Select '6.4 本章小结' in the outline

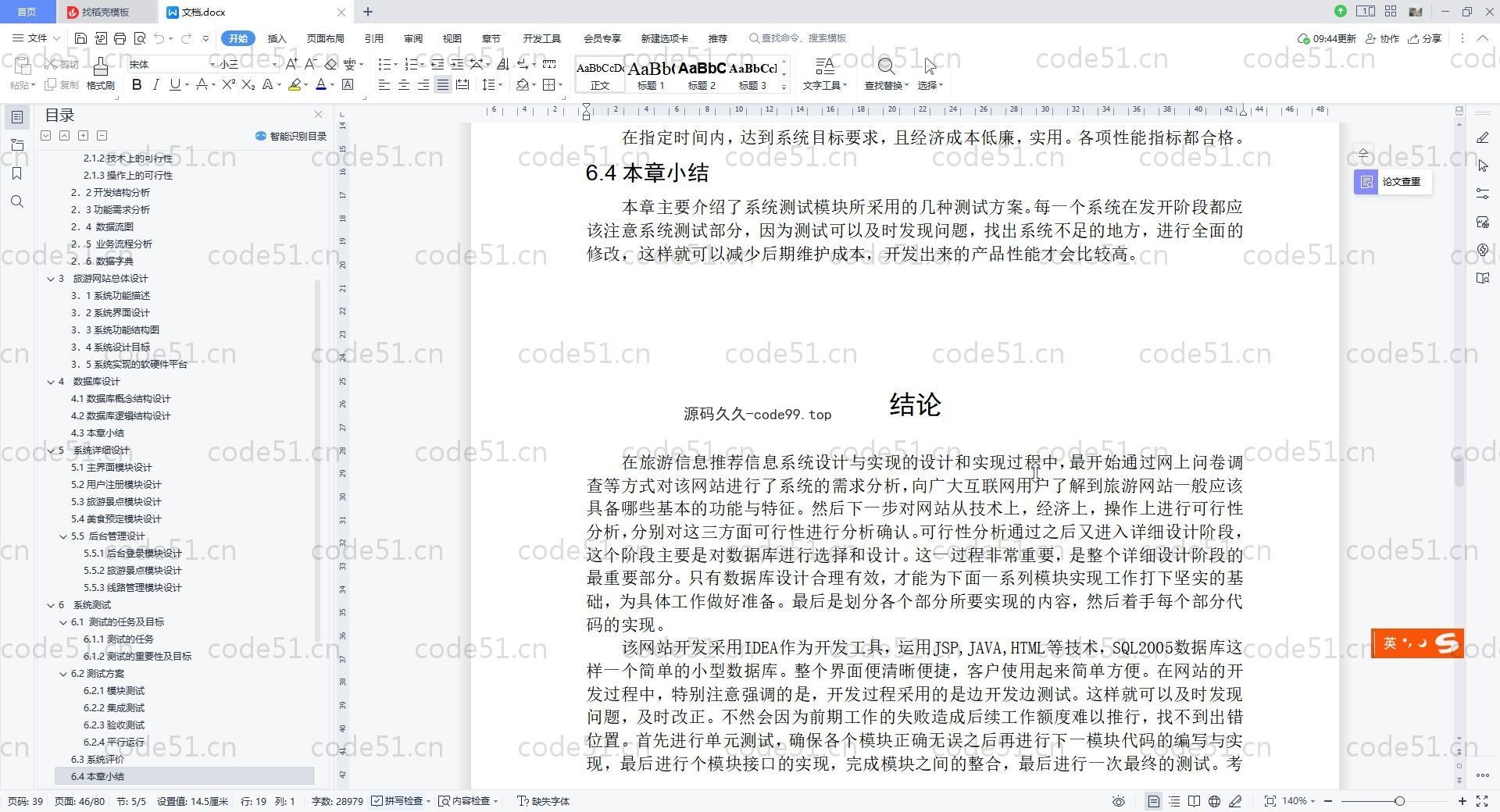[x=184, y=777]
